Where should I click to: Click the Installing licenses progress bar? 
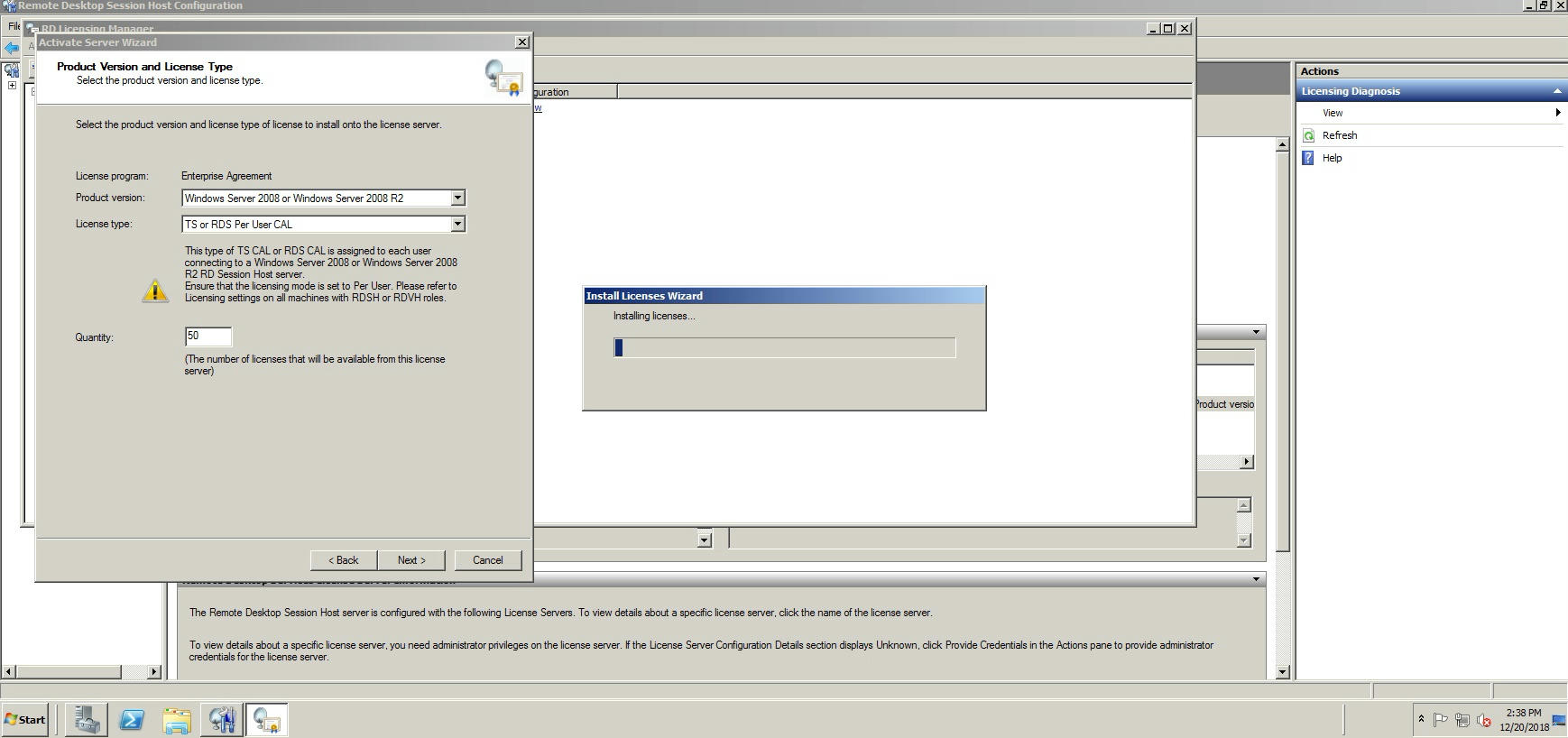(783, 347)
